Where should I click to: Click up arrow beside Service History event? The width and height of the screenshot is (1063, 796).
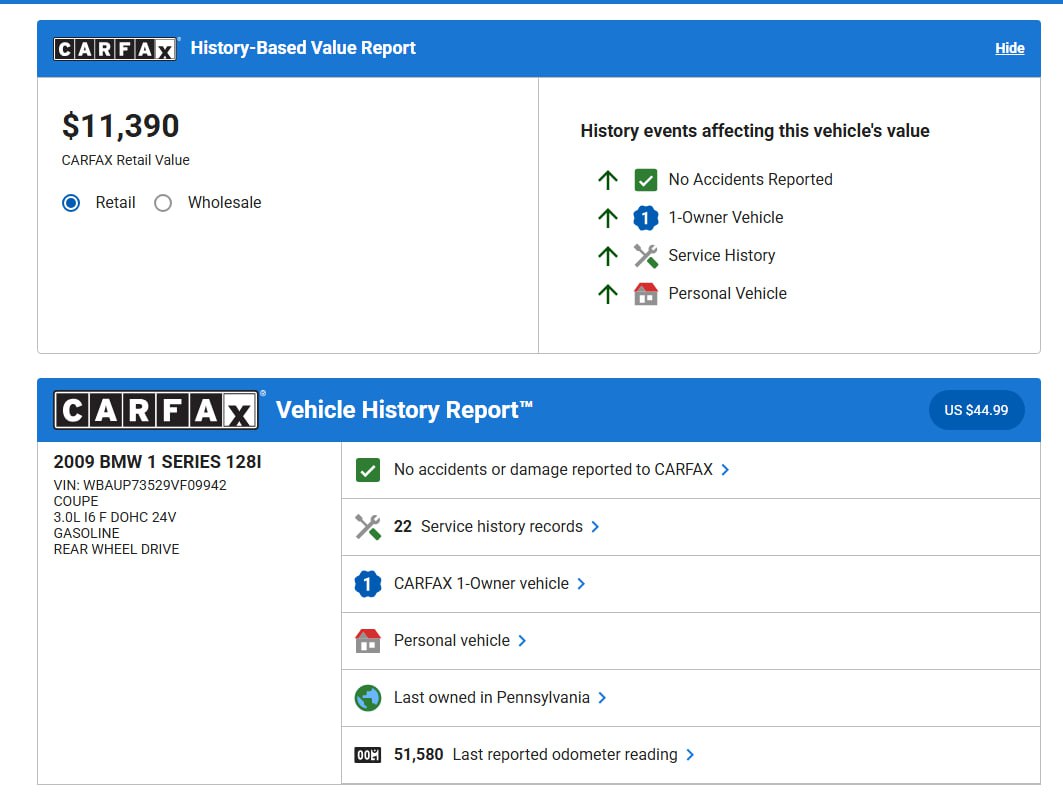click(x=607, y=256)
